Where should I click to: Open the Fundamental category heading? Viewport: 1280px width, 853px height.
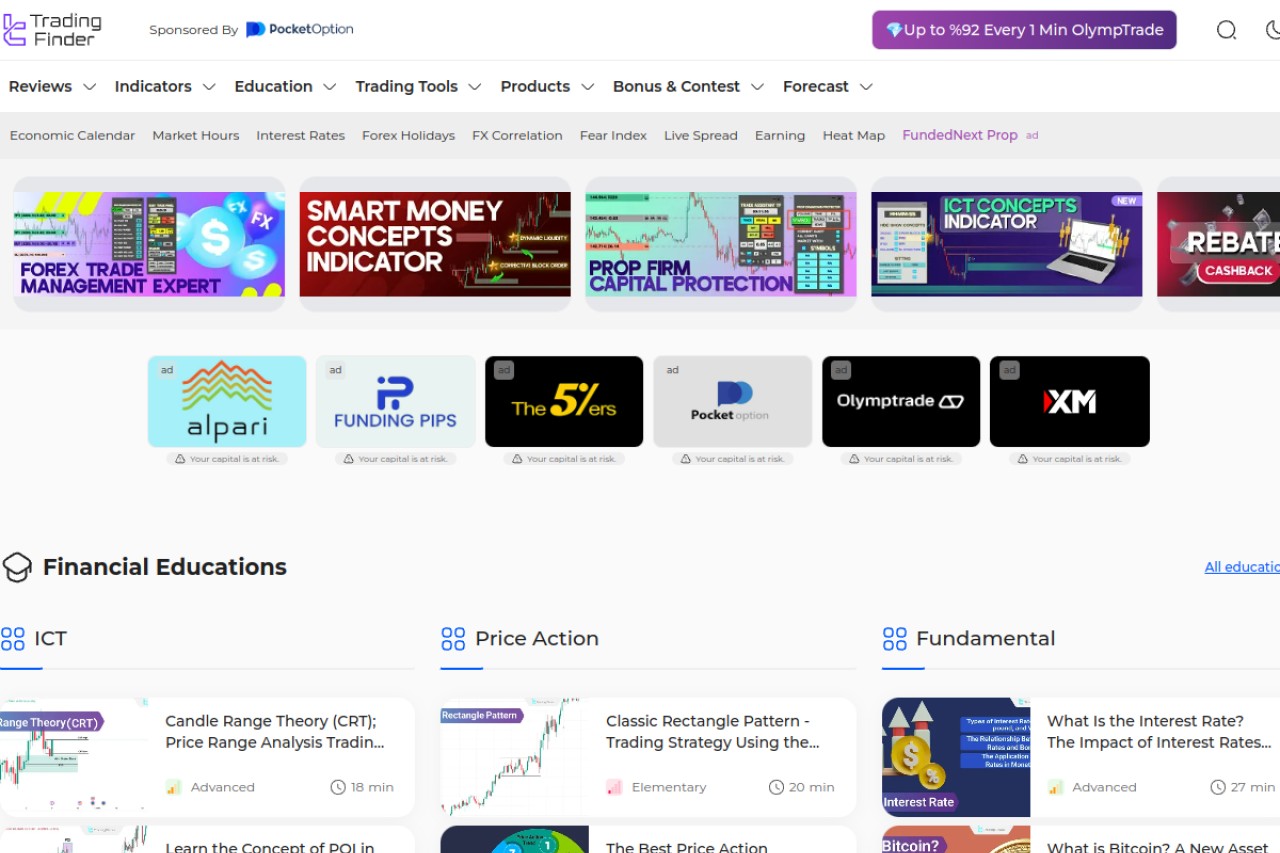986,638
